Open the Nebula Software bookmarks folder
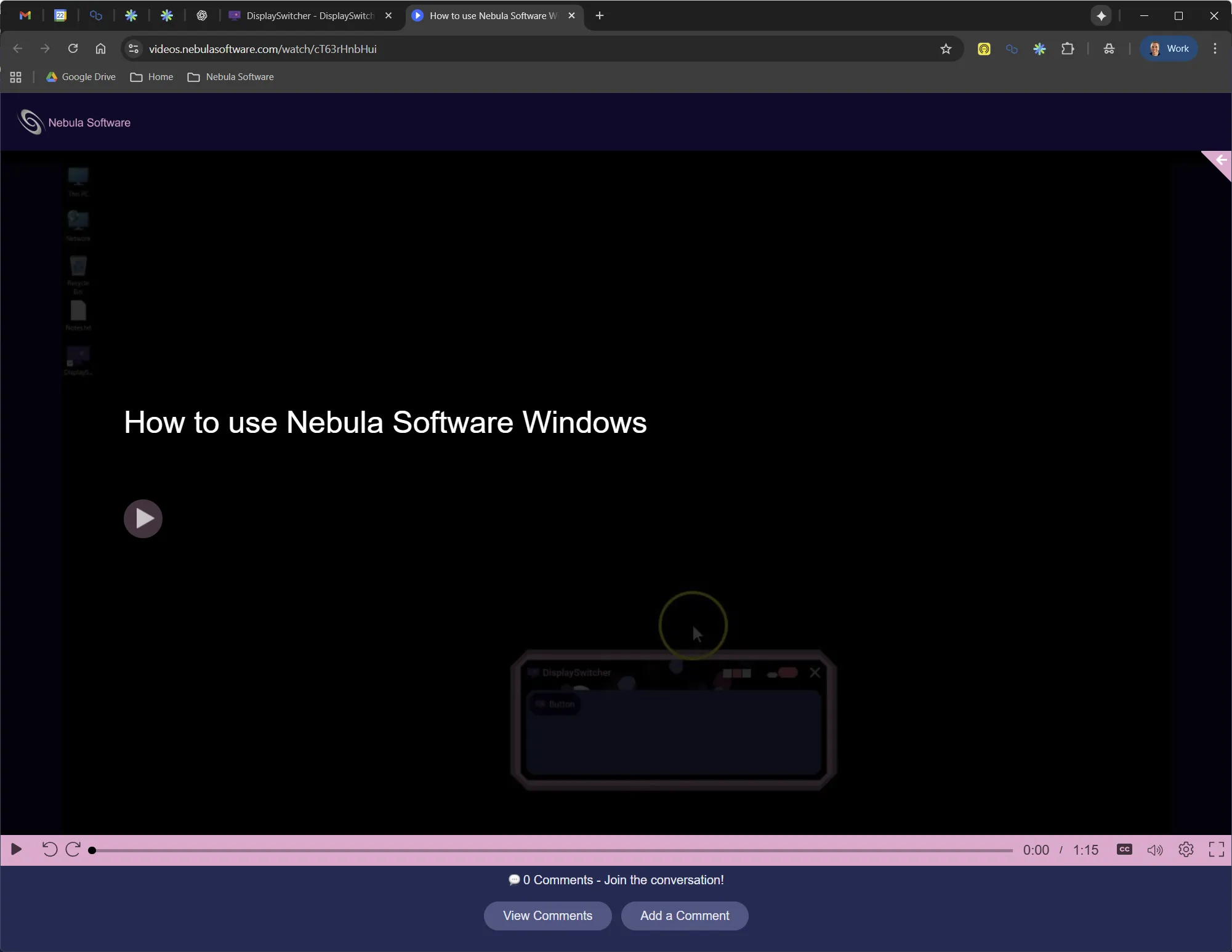 [231, 77]
